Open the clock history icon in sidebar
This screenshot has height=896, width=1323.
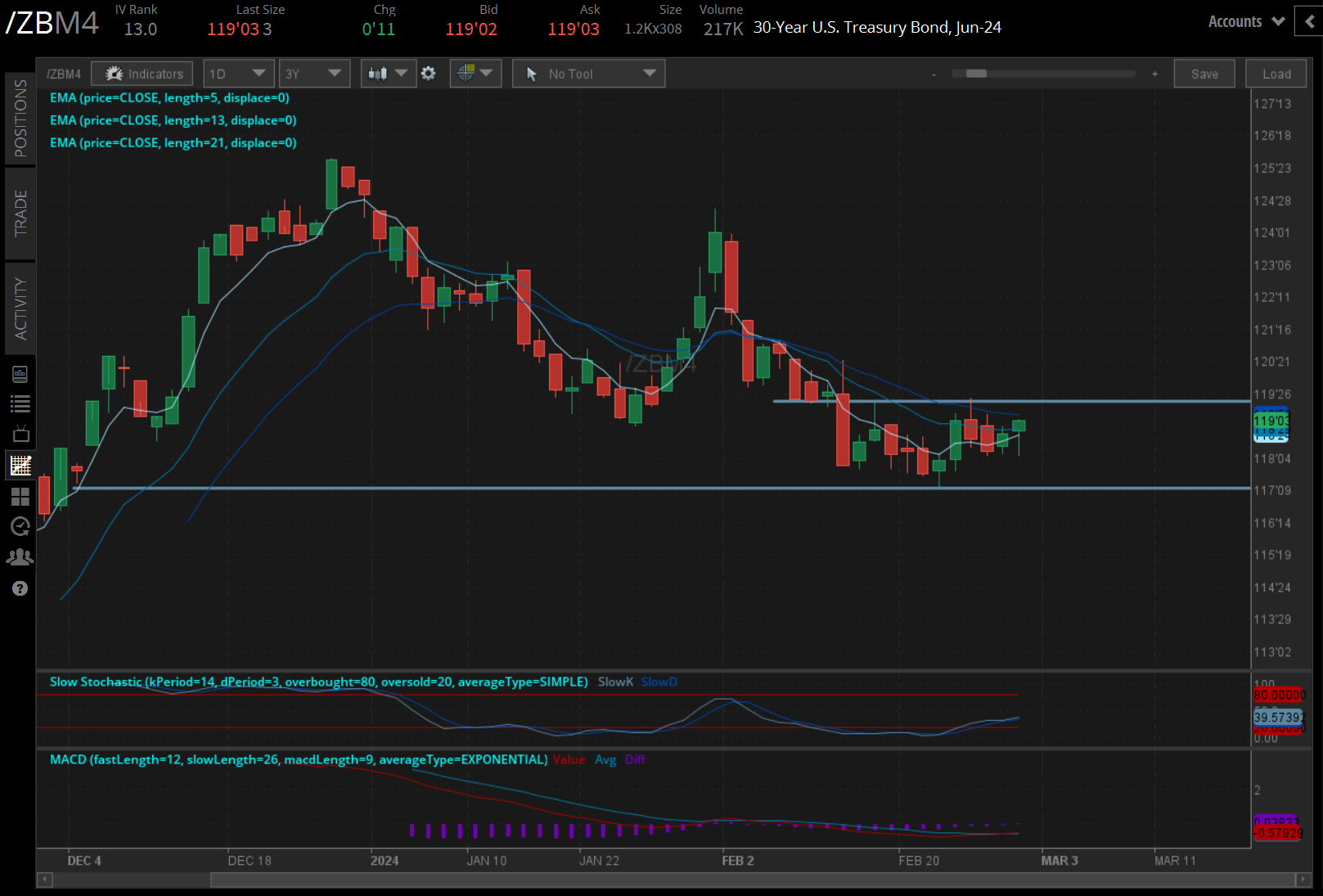(x=20, y=526)
